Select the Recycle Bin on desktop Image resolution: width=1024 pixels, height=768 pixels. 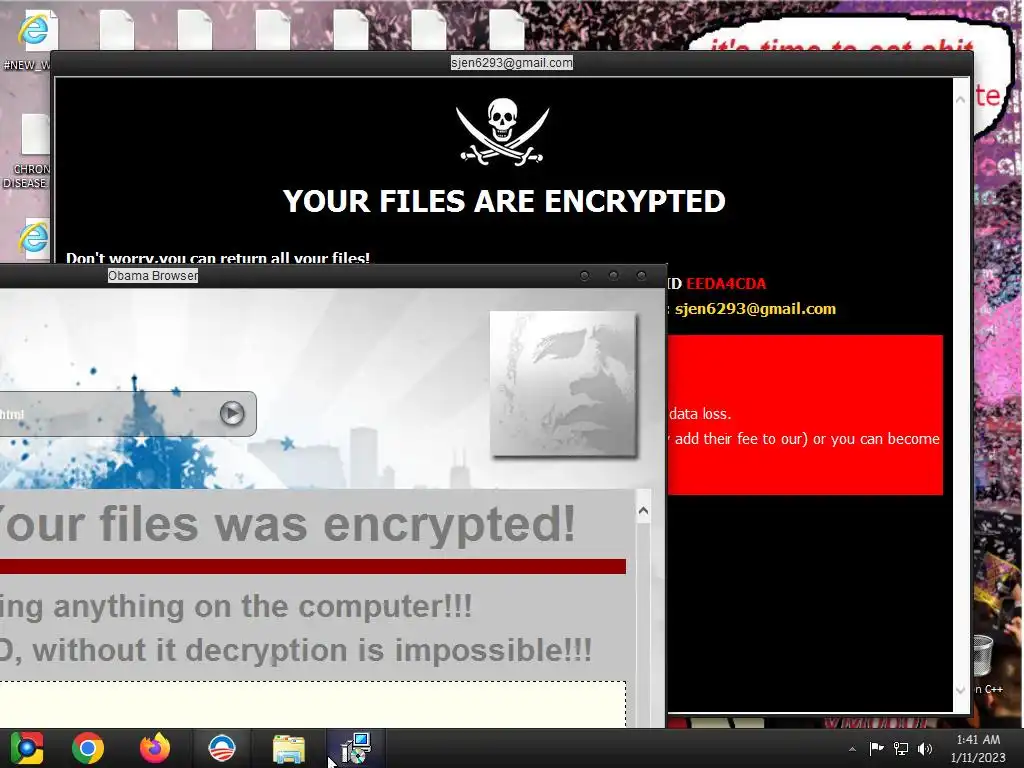click(x=984, y=655)
